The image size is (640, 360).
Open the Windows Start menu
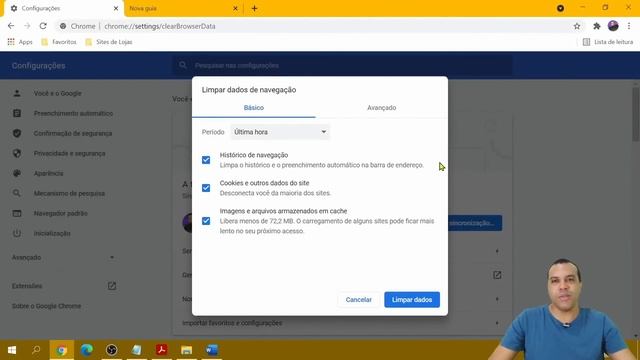(12, 350)
